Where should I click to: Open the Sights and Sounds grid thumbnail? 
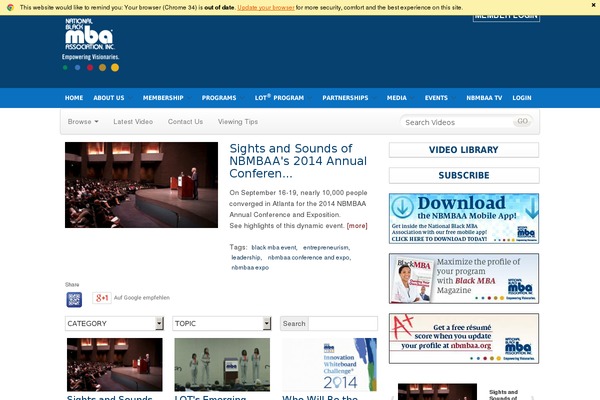click(114, 364)
